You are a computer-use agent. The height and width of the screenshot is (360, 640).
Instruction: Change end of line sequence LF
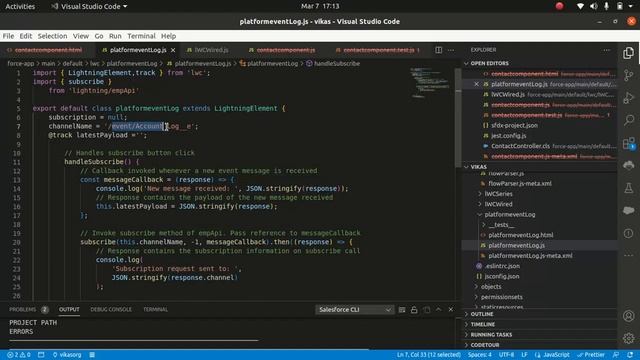point(524,355)
